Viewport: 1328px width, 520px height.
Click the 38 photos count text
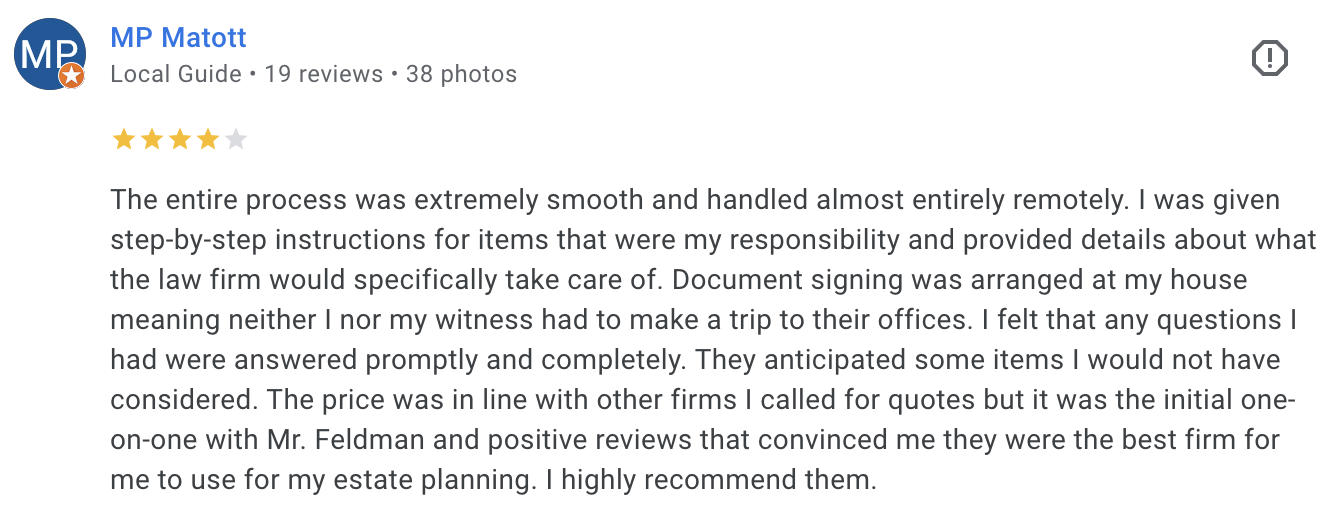click(x=461, y=74)
